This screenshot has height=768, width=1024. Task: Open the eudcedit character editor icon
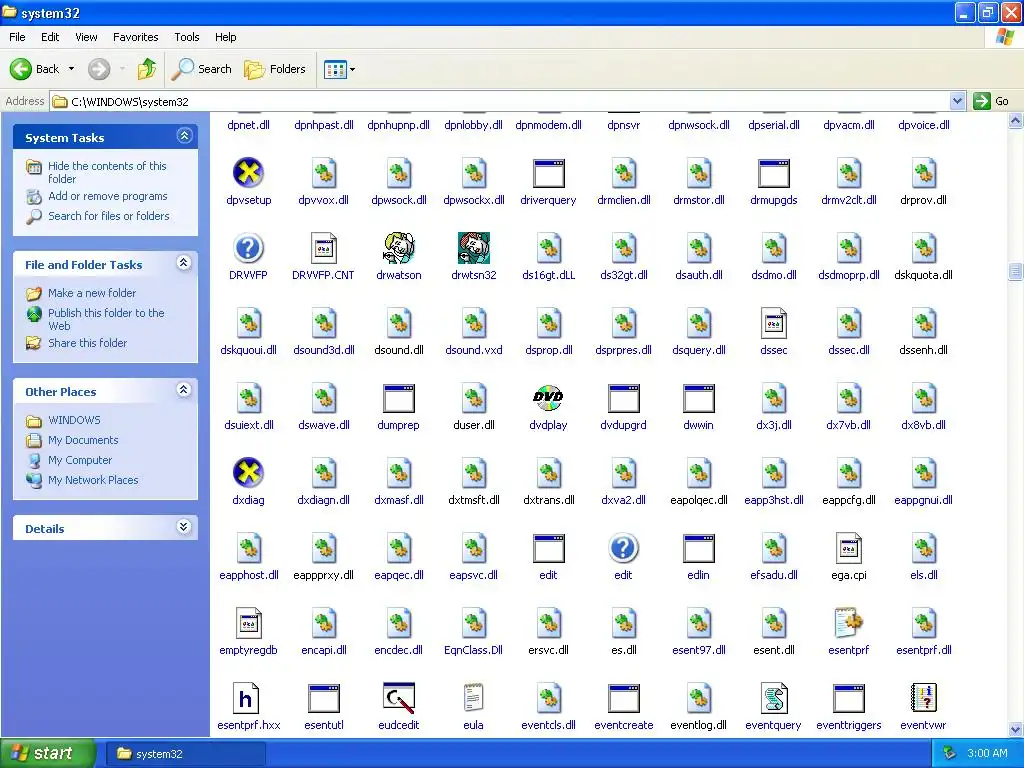(x=398, y=699)
